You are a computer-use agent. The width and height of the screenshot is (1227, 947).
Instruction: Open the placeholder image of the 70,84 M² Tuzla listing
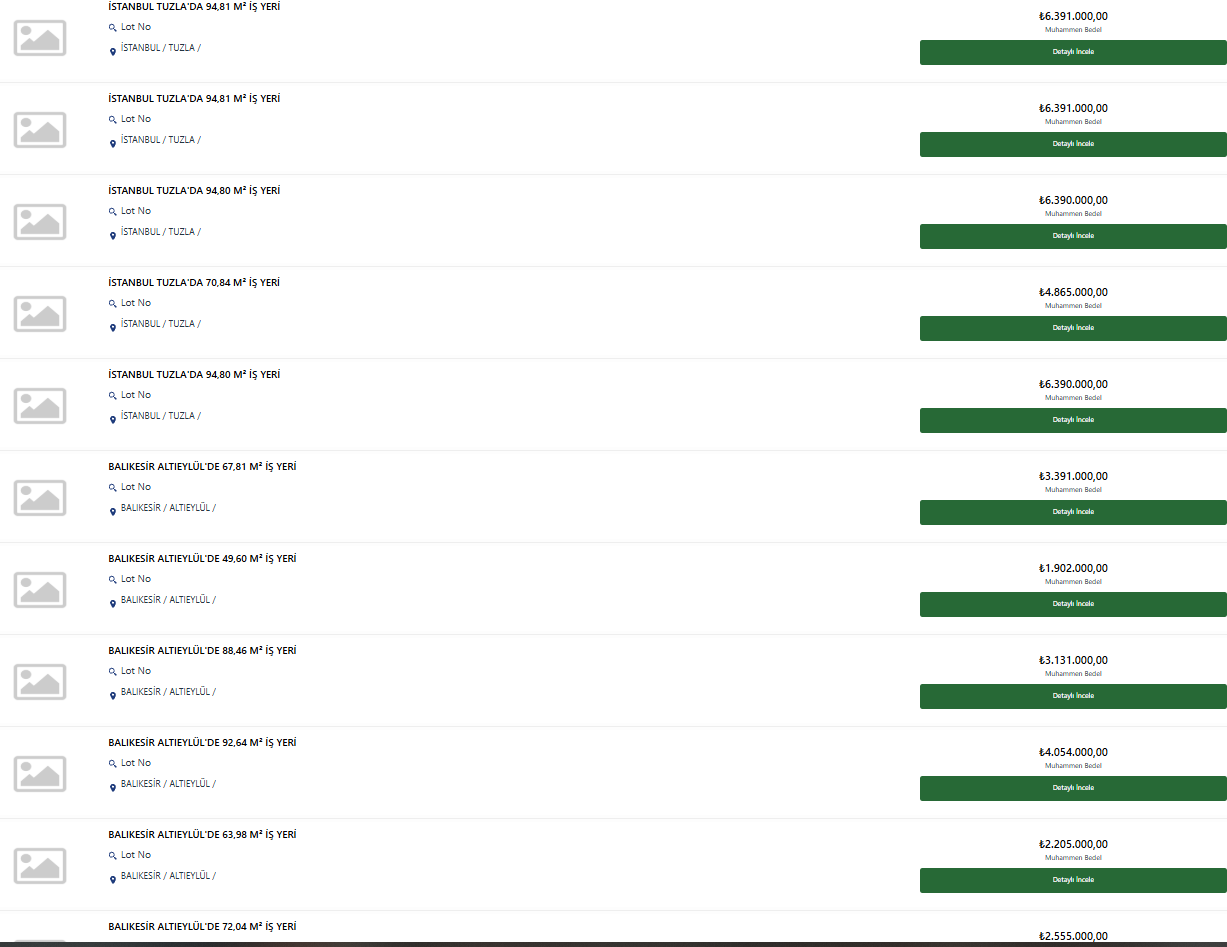40,314
